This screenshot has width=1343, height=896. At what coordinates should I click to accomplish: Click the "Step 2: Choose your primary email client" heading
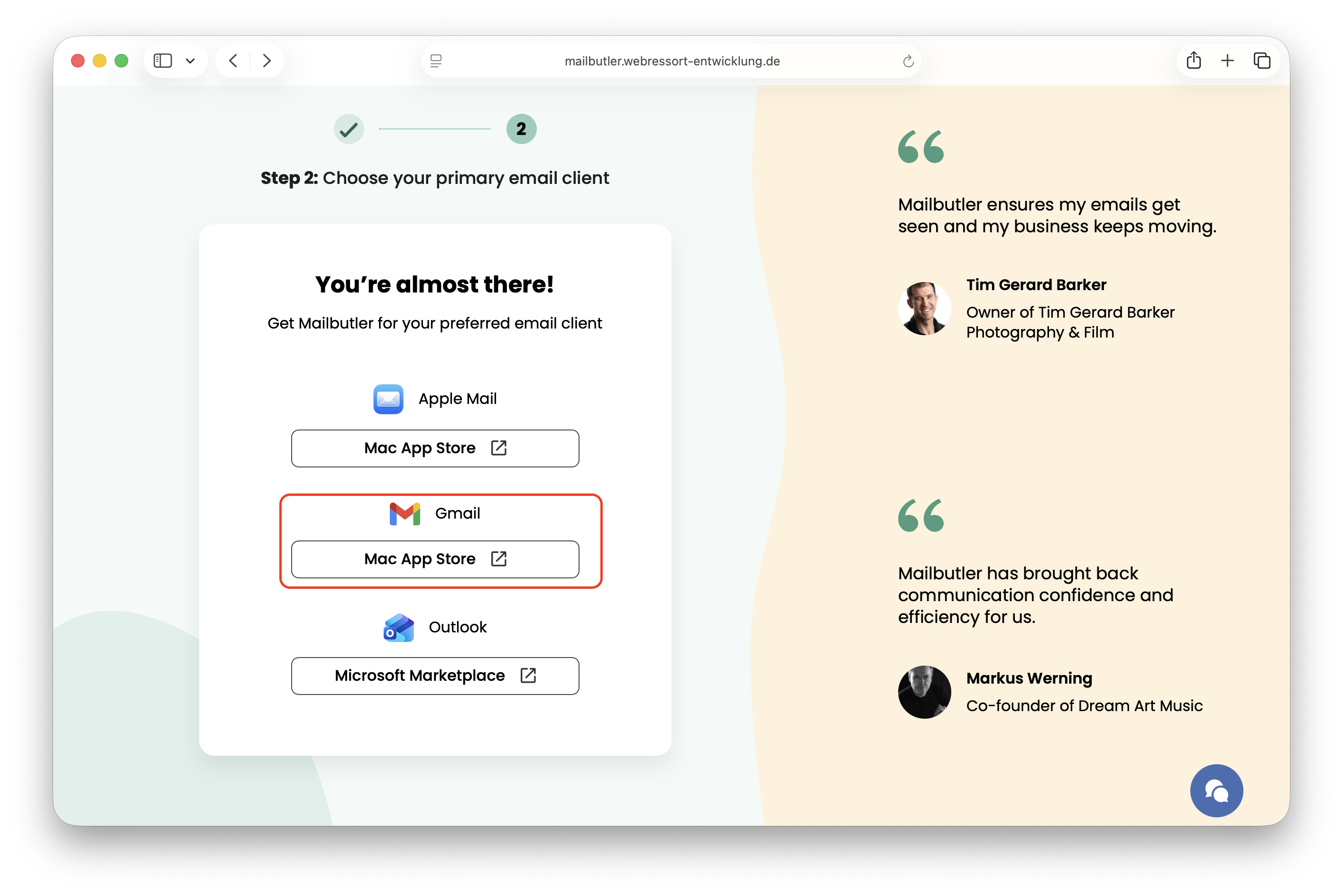click(x=435, y=178)
